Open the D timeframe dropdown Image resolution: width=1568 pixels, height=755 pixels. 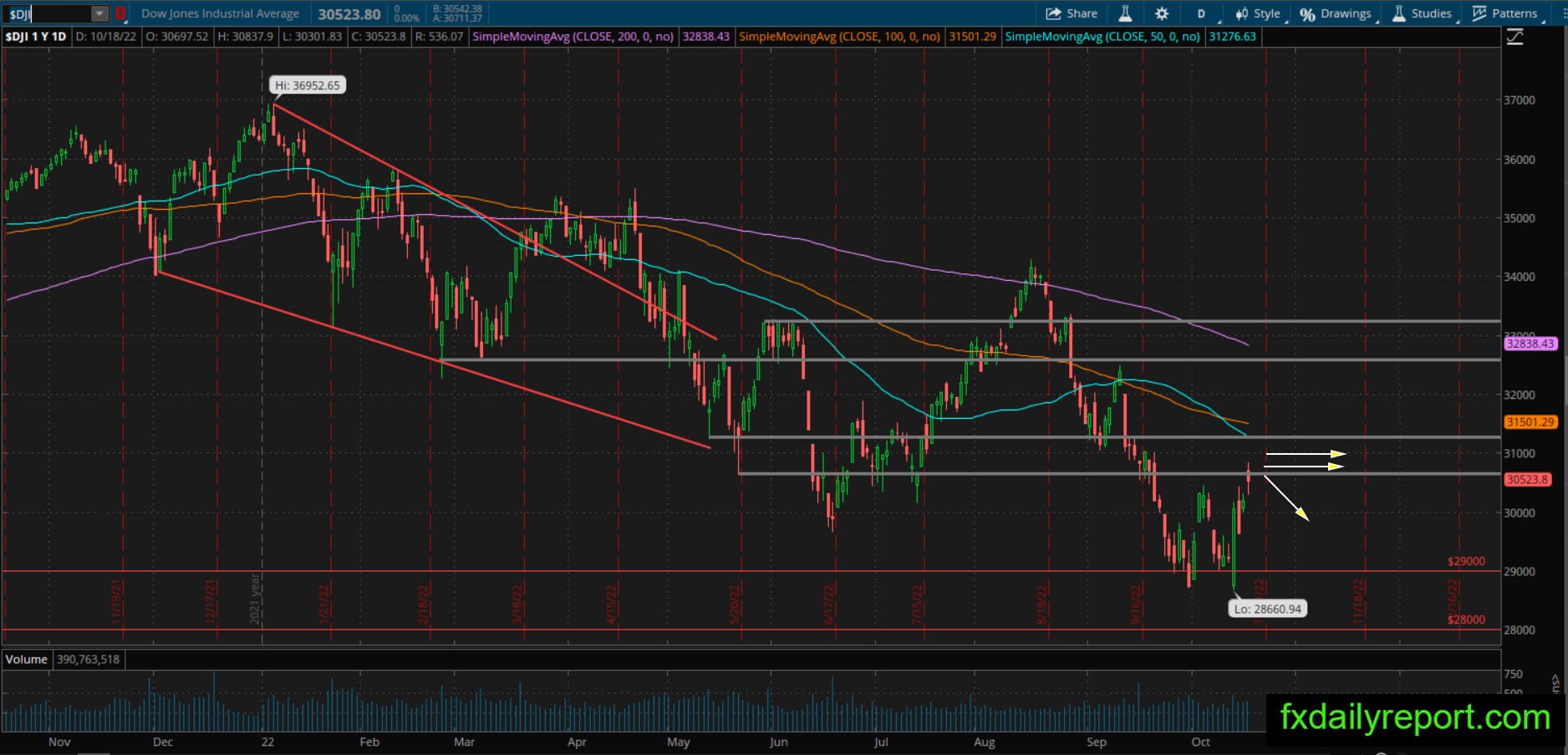pos(1203,13)
